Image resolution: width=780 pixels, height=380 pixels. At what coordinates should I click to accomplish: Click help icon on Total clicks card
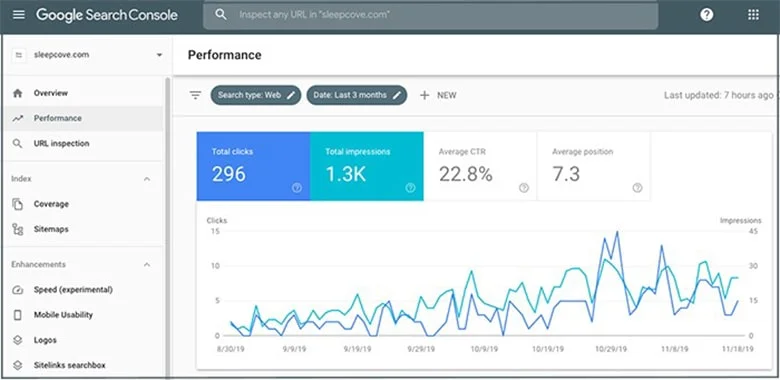(297, 188)
